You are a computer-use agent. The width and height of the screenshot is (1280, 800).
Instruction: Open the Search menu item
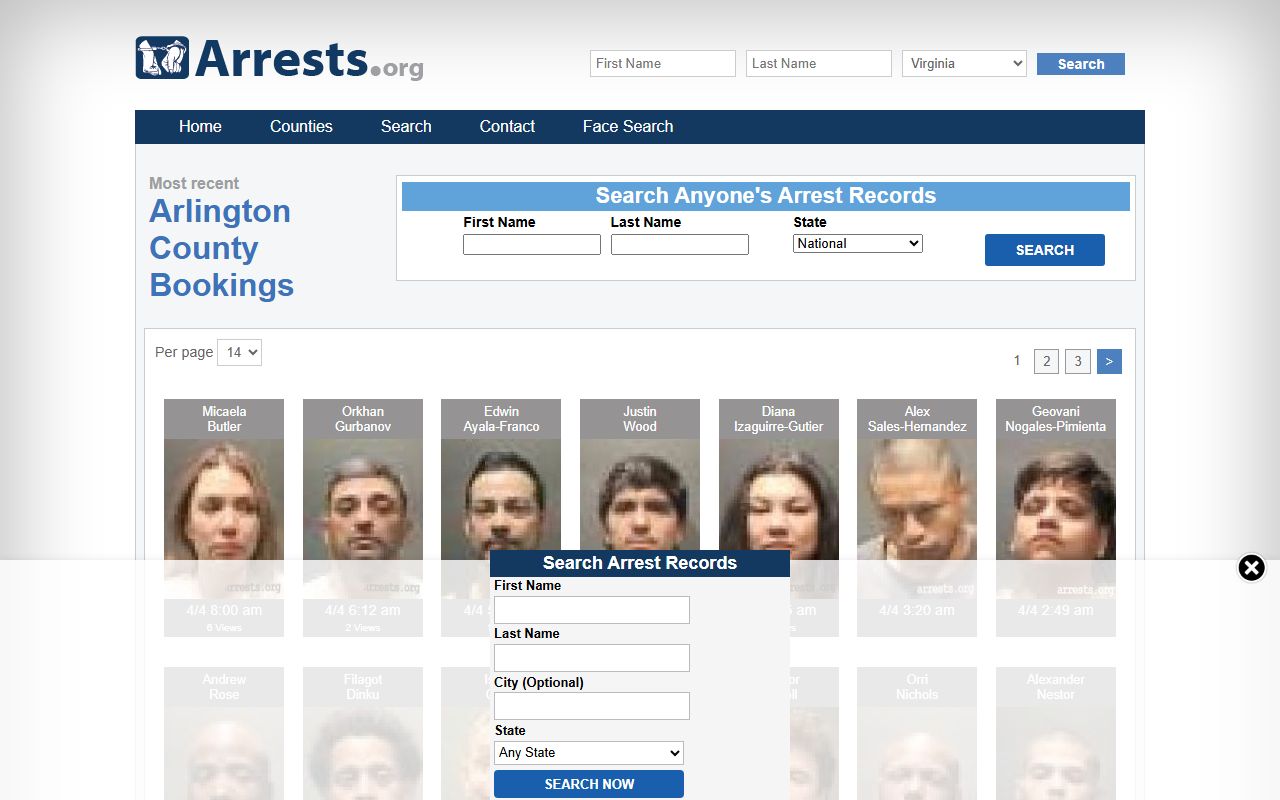(406, 126)
